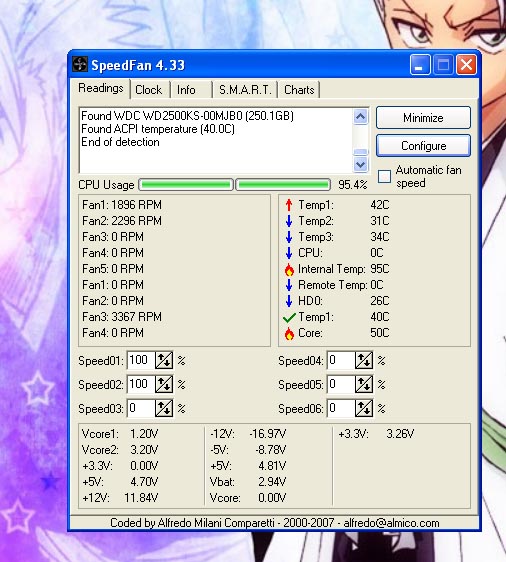
Task: Open the Info tab
Action: point(186,90)
